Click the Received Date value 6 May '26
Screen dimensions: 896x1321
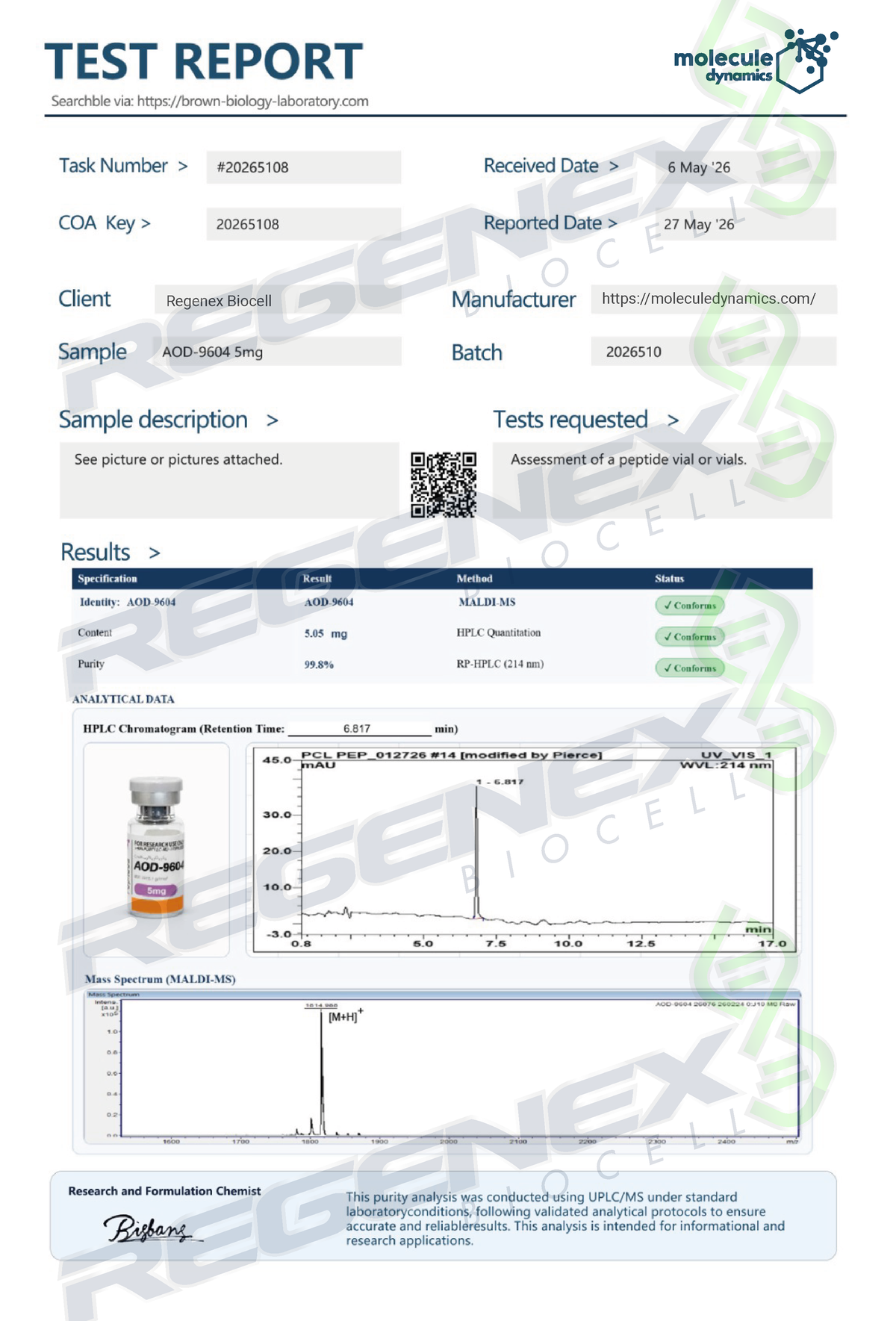click(699, 167)
